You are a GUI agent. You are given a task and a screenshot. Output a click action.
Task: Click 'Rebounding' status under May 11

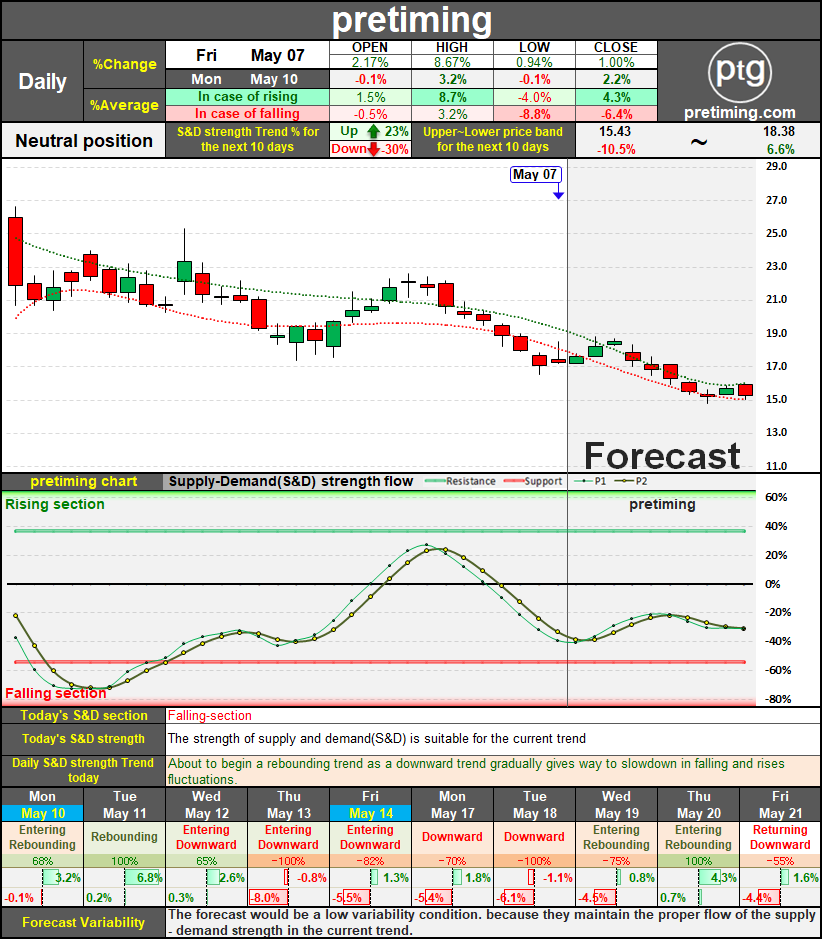pyautogui.click(x=125, y=837)
